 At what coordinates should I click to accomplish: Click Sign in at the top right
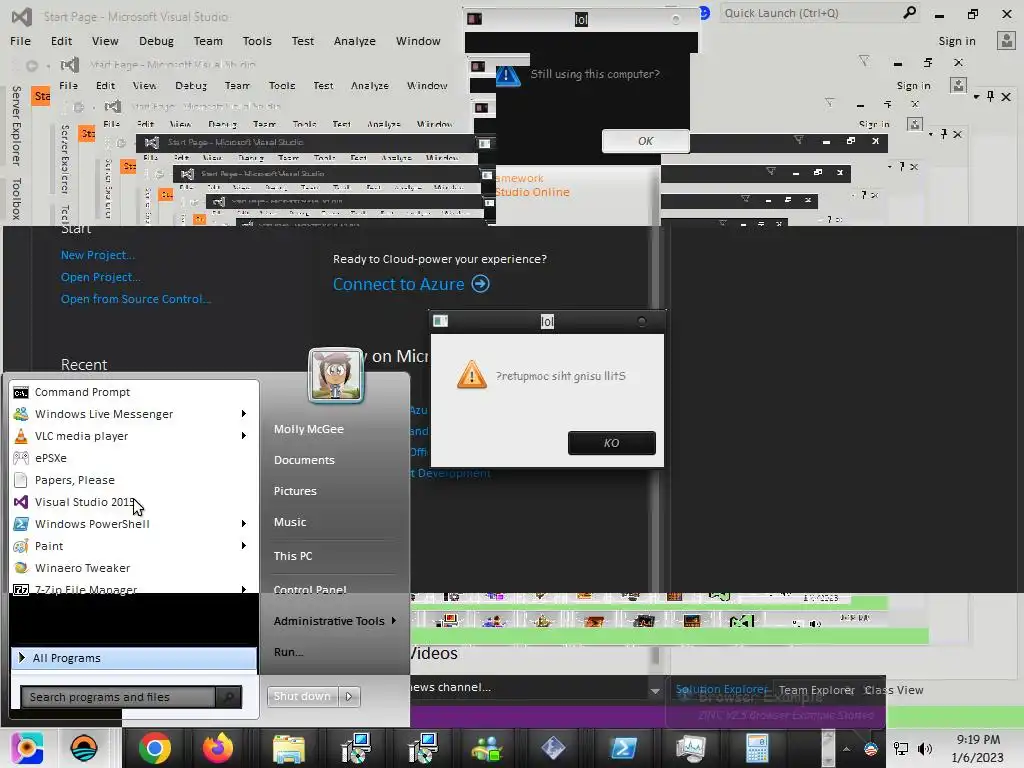coord(957,40)
